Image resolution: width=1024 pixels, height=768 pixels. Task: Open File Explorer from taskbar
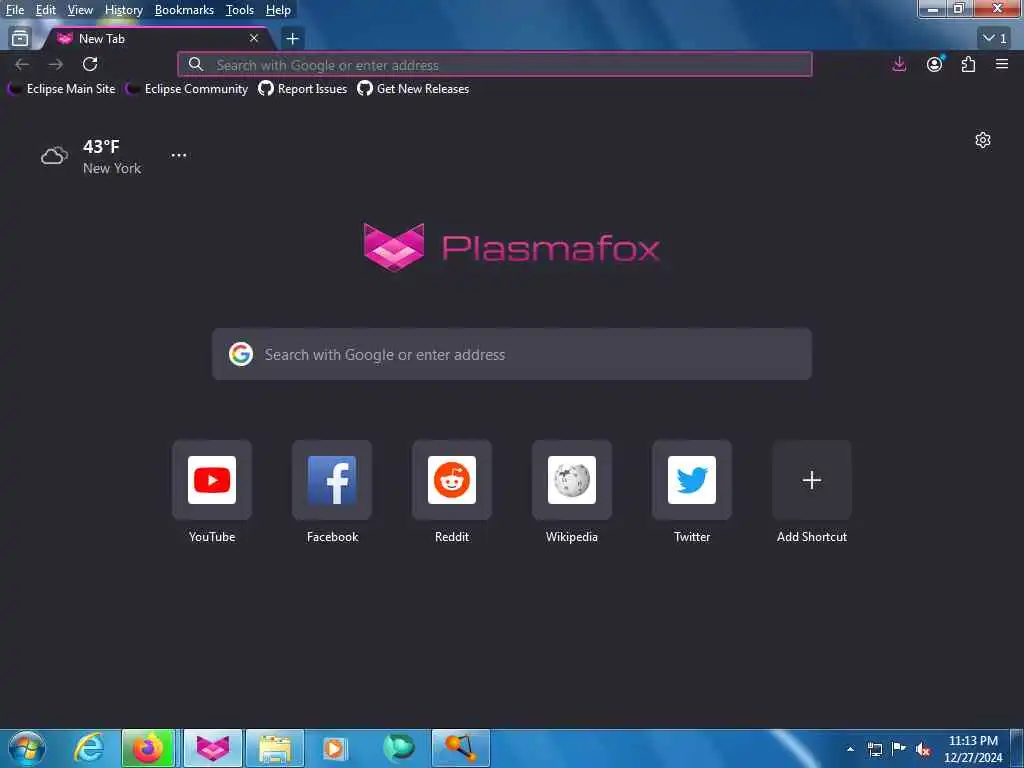(x=275, y=748)
